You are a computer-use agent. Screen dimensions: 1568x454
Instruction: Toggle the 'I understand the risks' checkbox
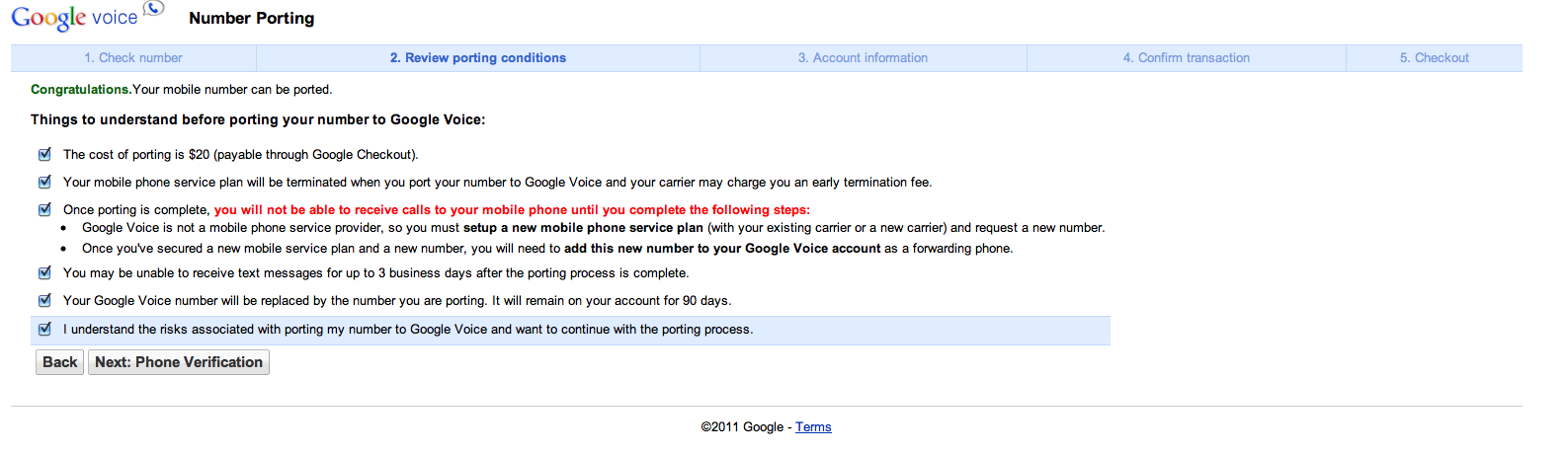click(x=44, y=329)
